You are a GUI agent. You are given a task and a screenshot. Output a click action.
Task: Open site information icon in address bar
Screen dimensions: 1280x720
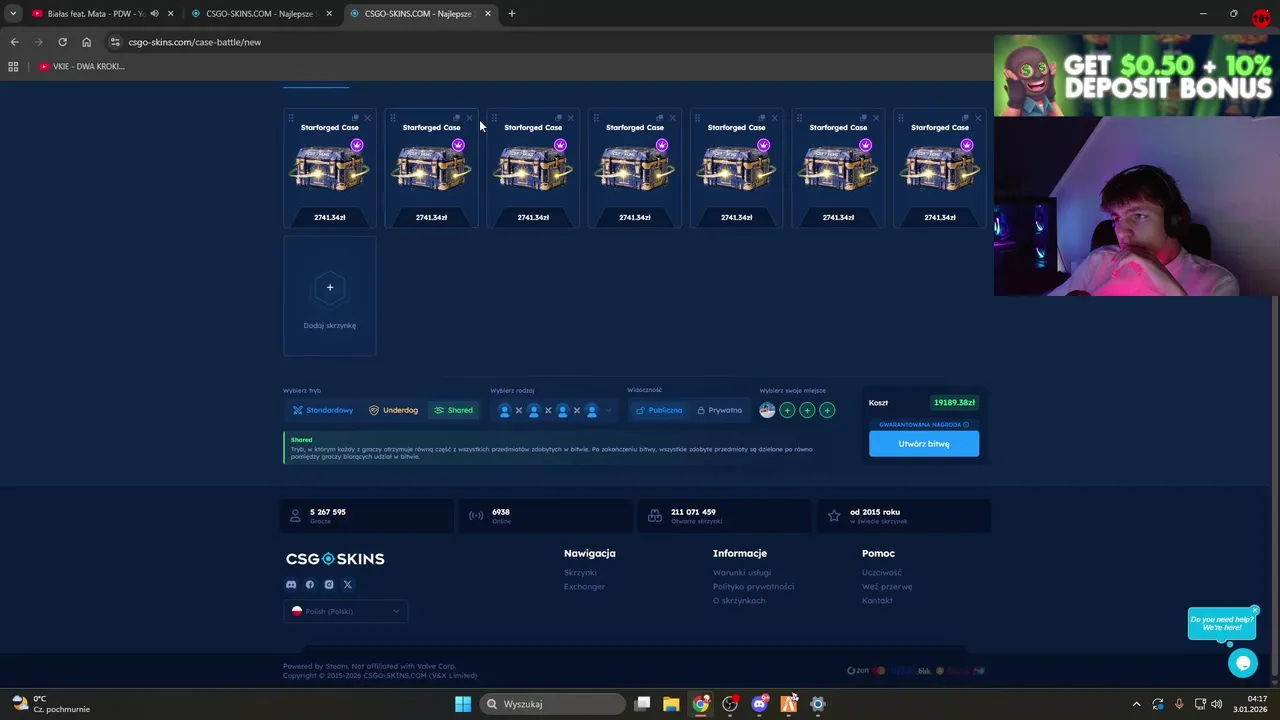click(115, 42)
